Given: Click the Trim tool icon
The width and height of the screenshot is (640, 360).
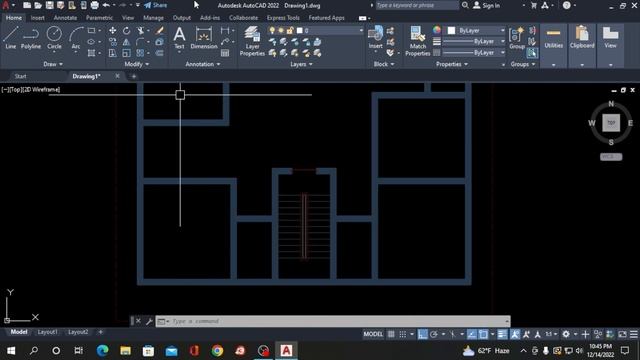Looking at the screenshot, I should point(140,31).
